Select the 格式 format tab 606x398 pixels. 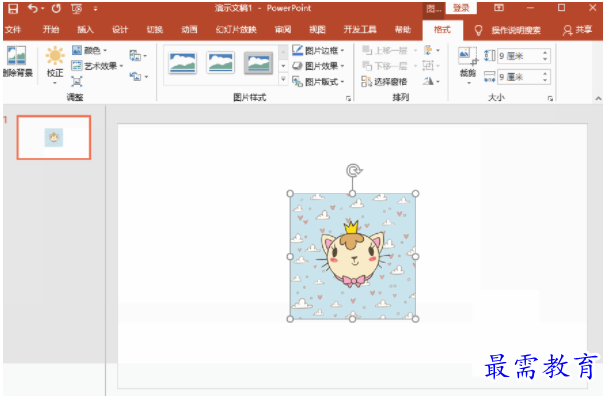tap(442, 30)
